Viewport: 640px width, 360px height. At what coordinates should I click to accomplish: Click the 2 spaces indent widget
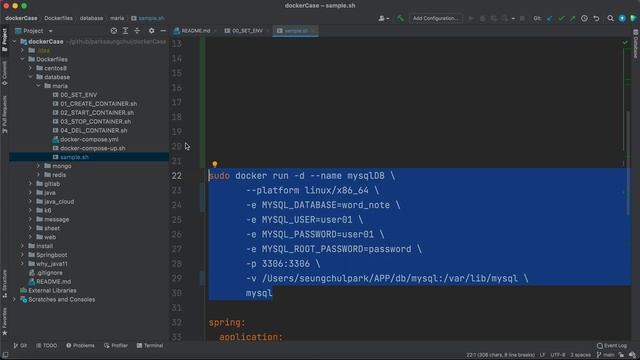click(x=580, y=355)
